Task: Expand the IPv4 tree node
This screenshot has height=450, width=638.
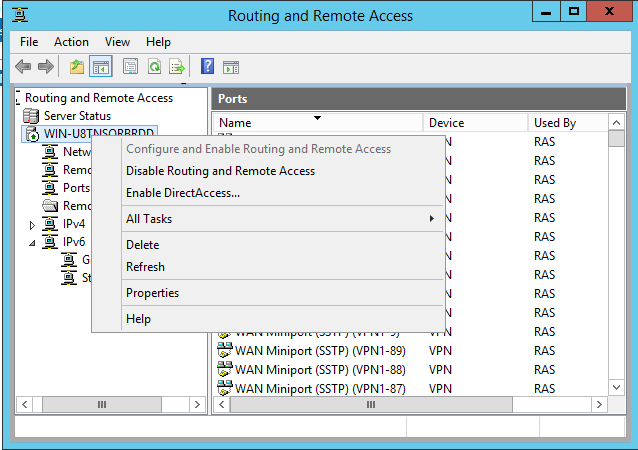Action: 32,225
